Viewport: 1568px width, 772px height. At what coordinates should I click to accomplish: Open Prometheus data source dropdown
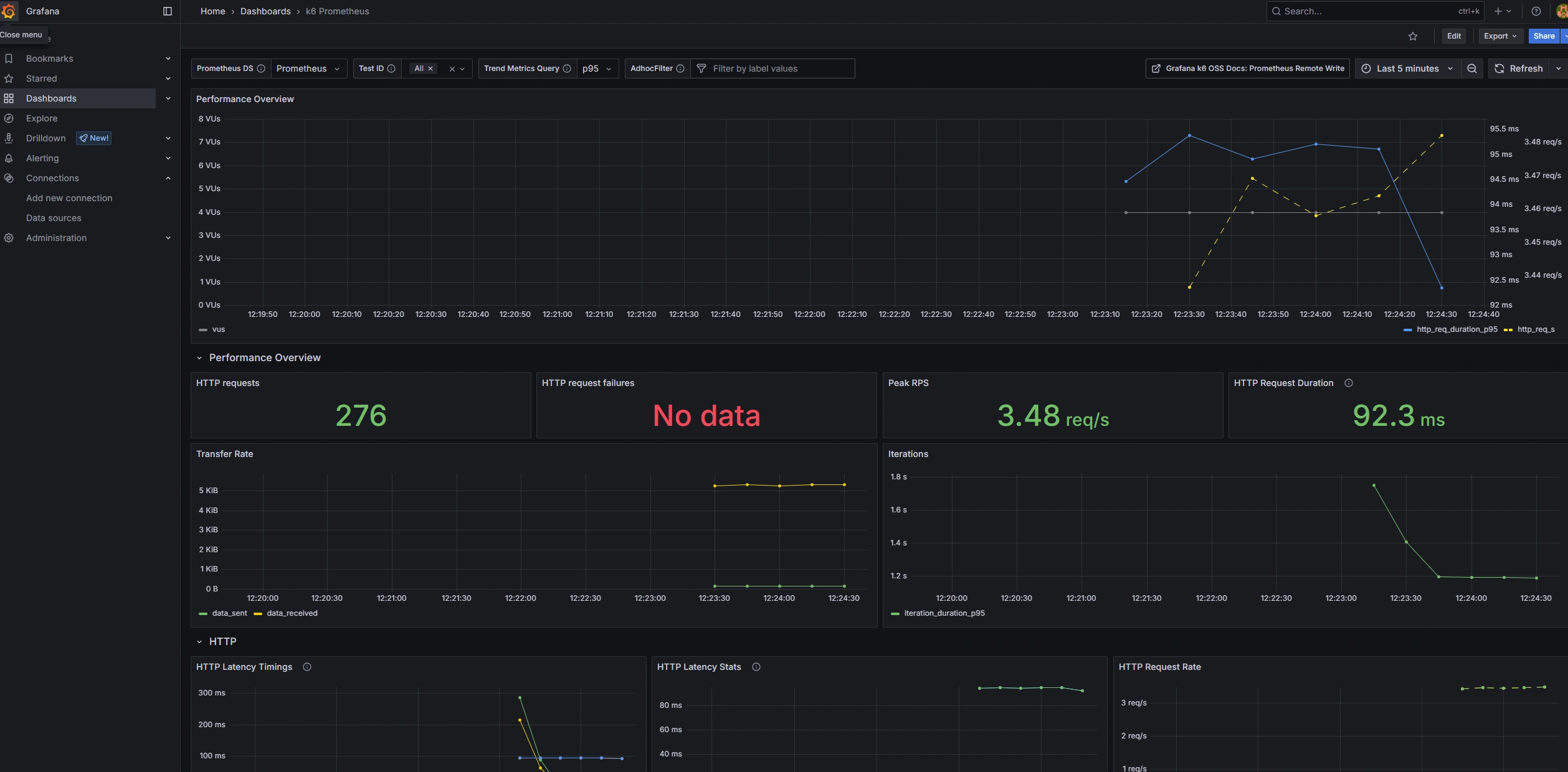tap(309, 68)
